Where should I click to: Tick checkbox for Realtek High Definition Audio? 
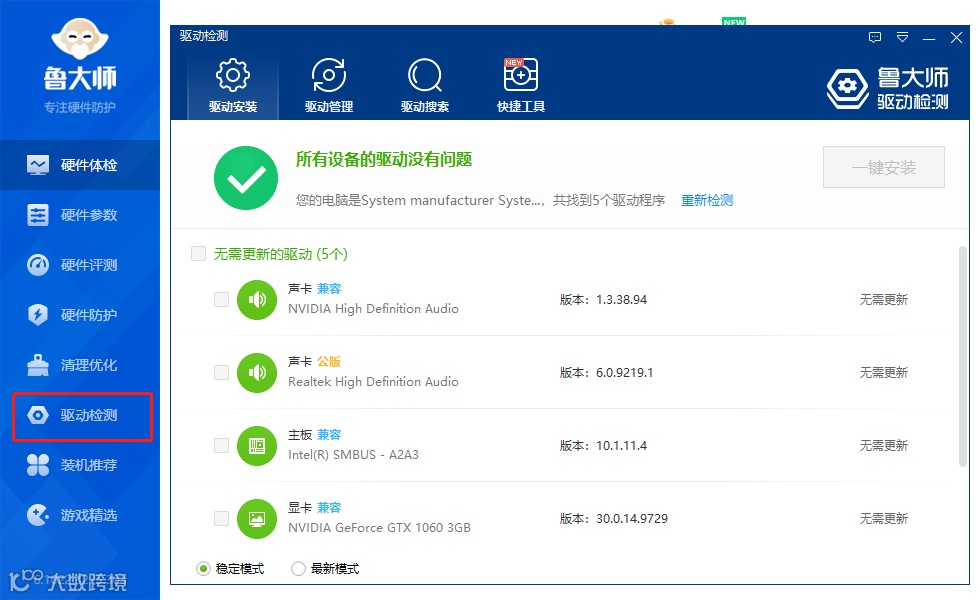click(x=221, y=372)
